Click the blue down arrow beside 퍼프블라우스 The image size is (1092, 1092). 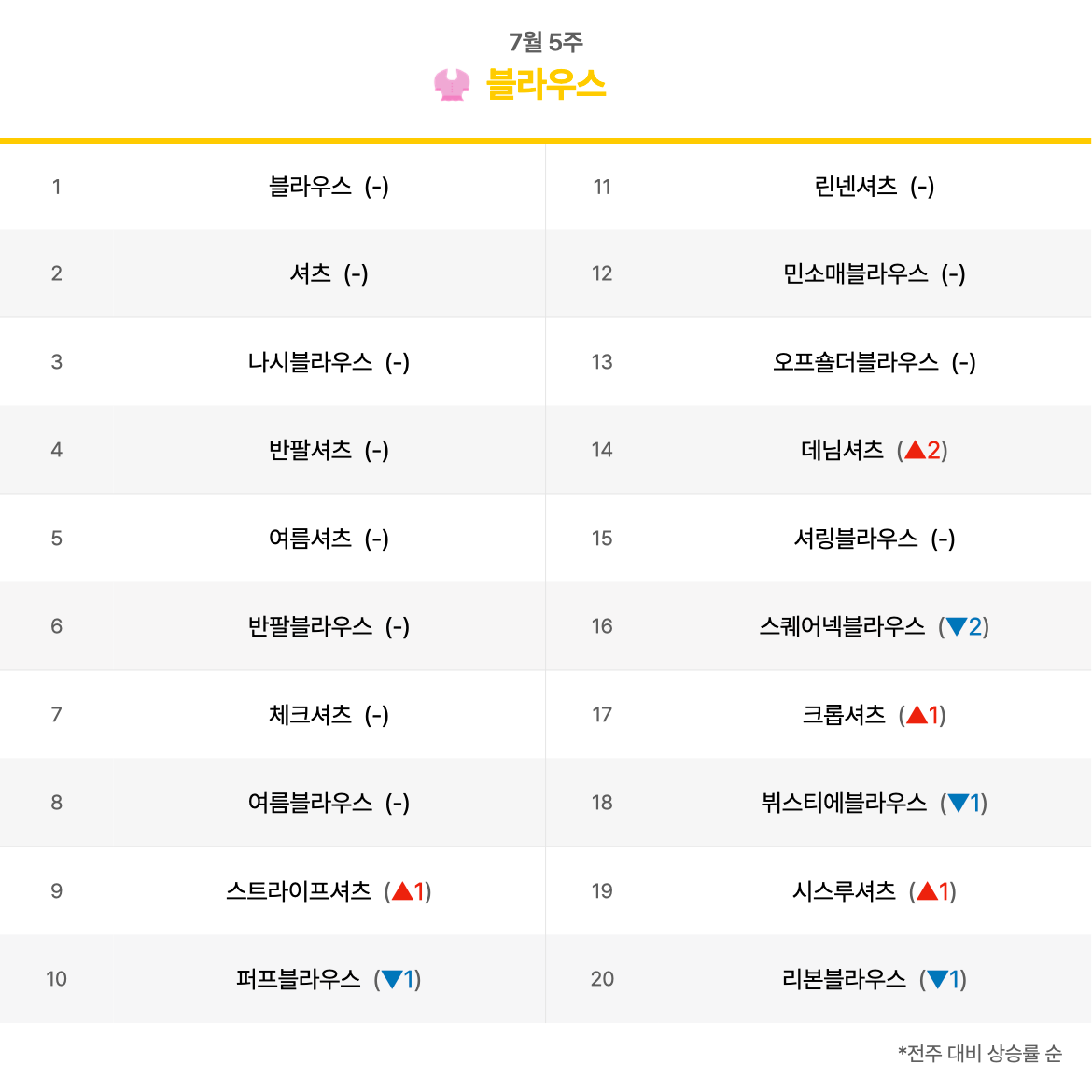[x=392, y=979]
